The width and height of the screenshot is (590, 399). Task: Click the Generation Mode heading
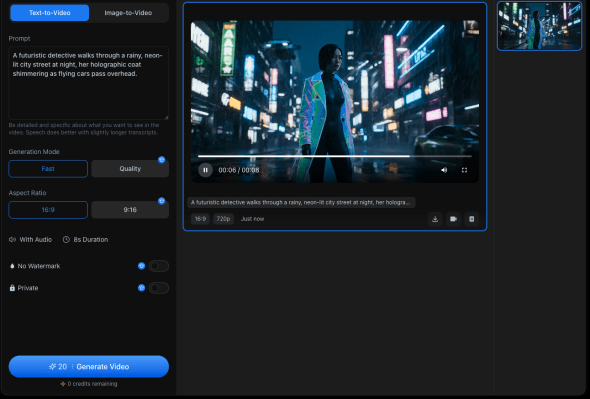(34, 152)
